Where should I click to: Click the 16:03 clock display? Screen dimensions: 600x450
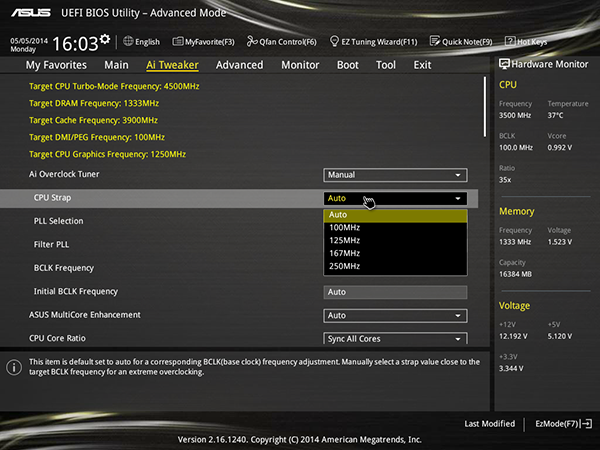point(75,44)
